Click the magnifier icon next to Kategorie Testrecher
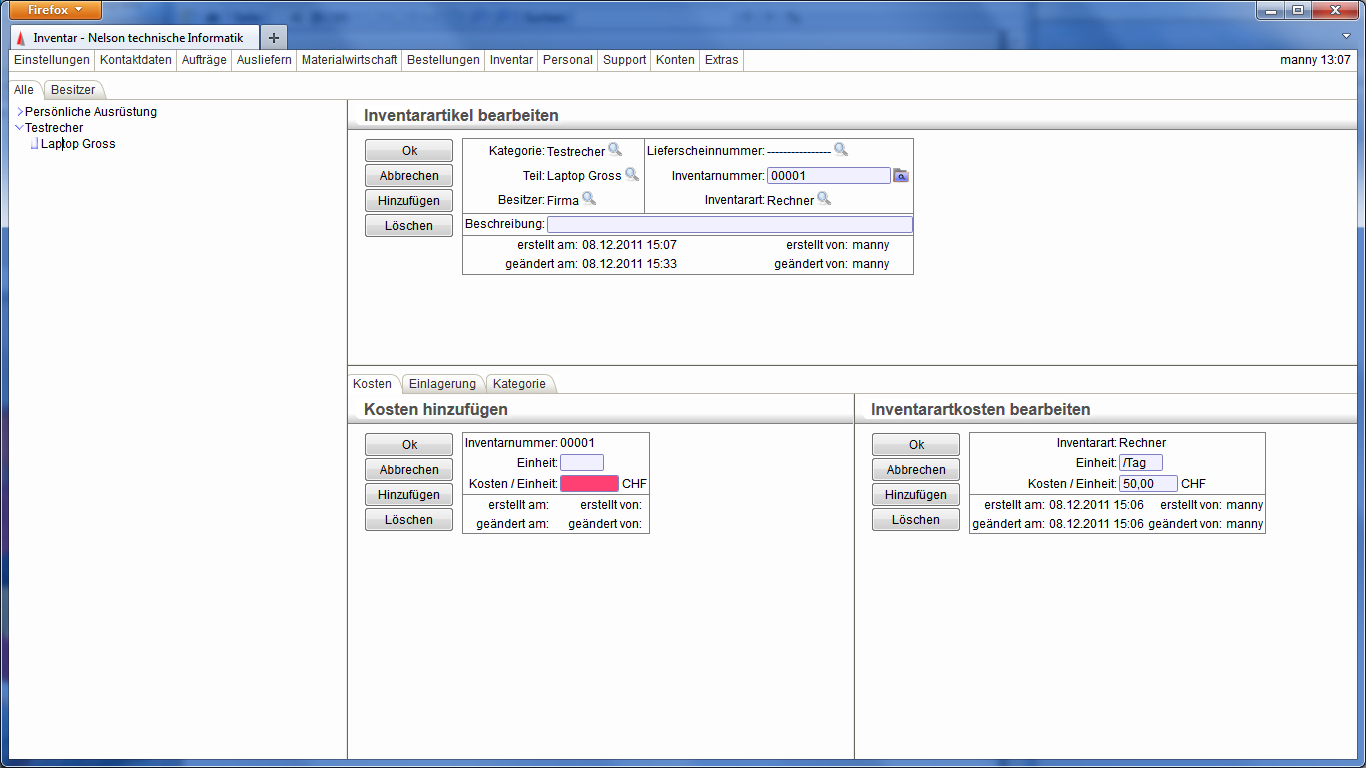 click(x=615, y=150)
